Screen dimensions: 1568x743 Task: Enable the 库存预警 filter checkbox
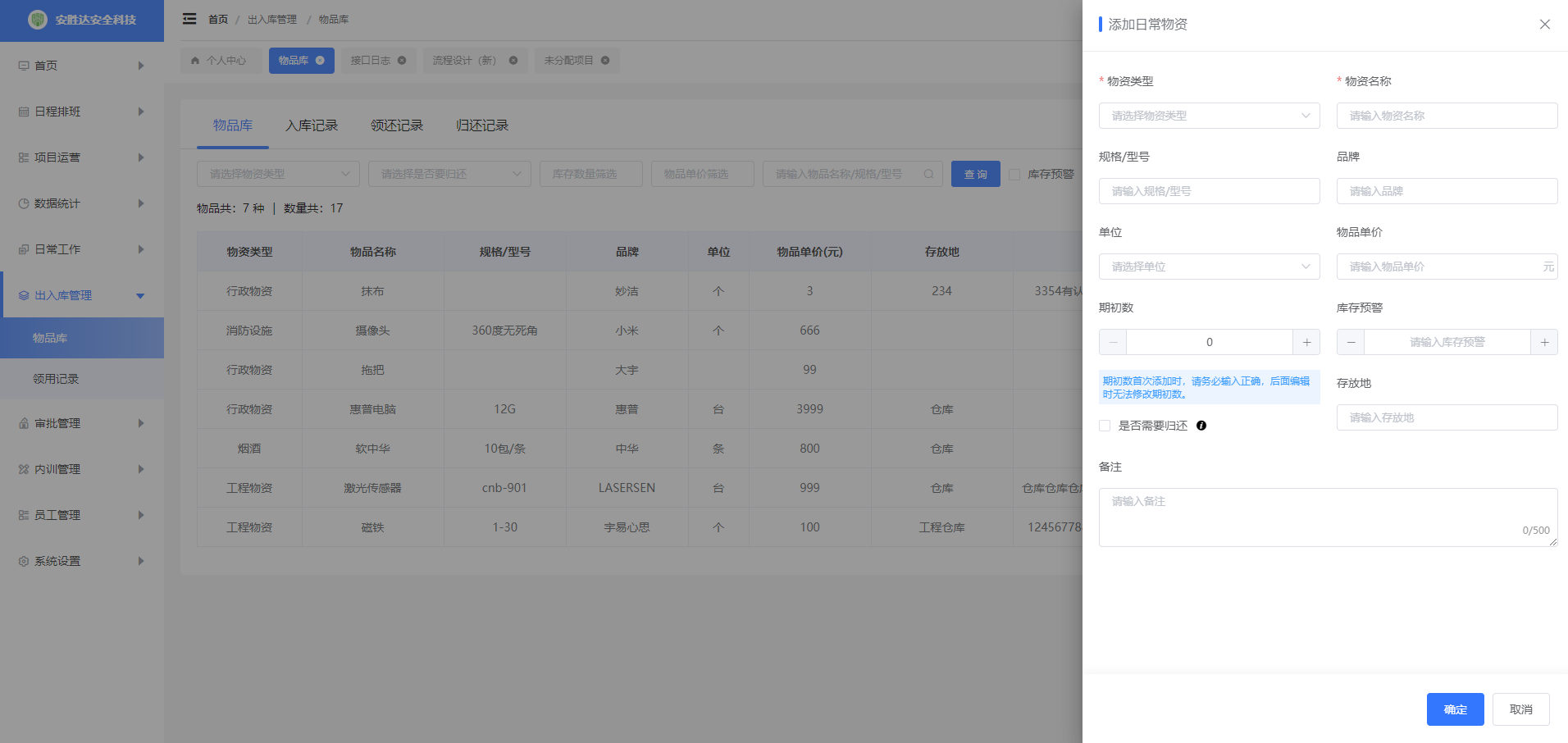coord(1014,175)
